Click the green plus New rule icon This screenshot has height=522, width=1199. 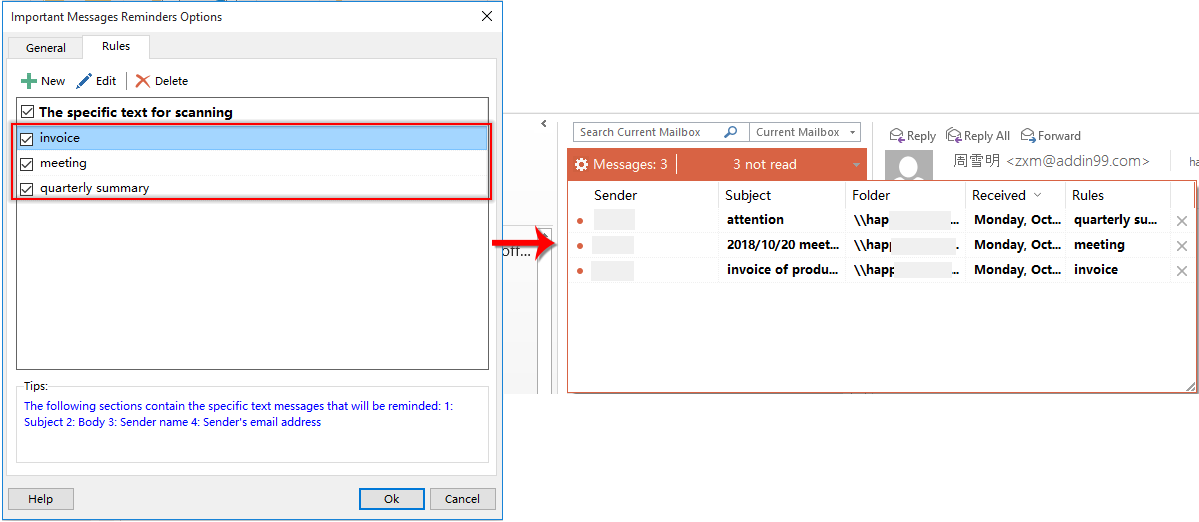pos(29,81)
